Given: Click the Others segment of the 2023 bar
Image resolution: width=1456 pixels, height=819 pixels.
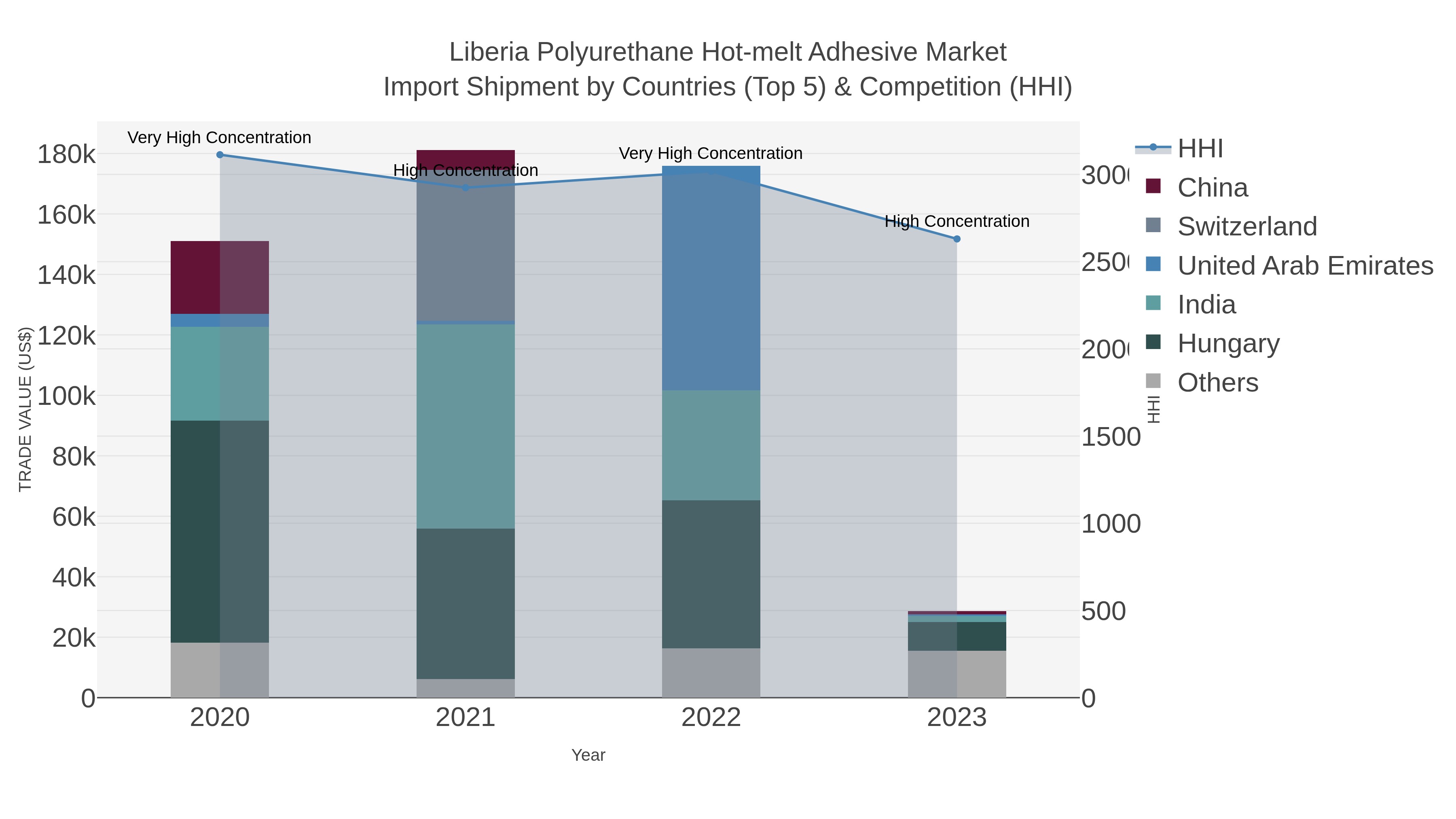Looking at the screenshot, I should click(x=957, y=674).
